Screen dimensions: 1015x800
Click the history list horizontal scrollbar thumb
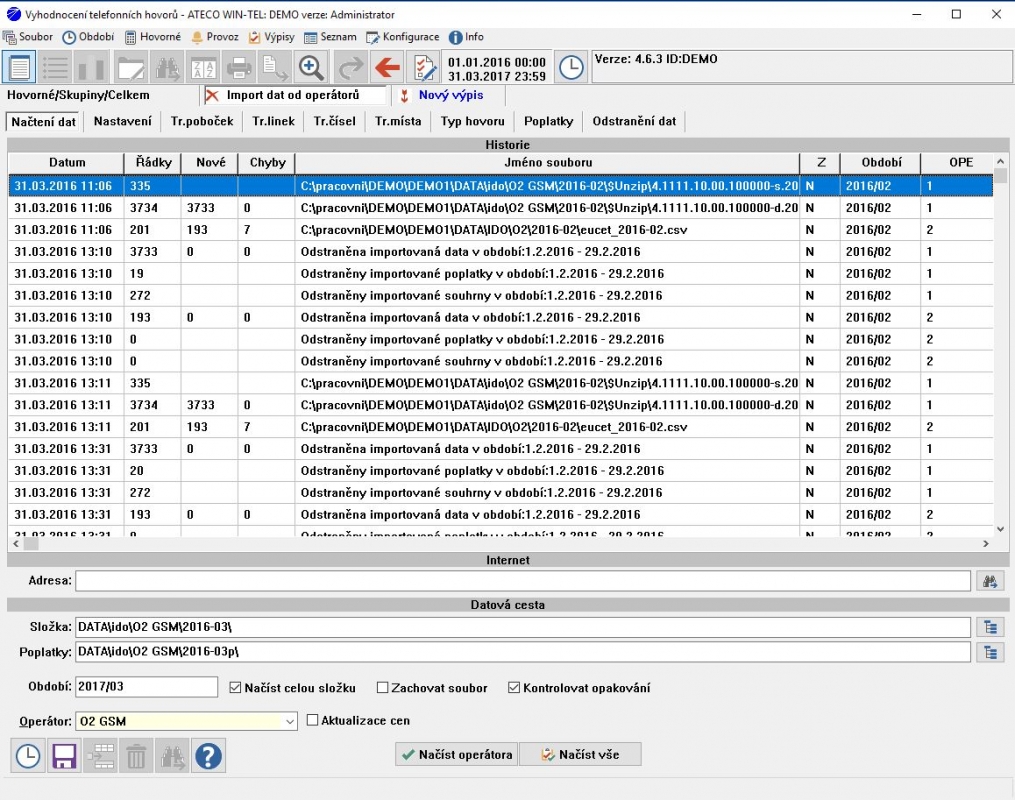(x=30, y=544)
